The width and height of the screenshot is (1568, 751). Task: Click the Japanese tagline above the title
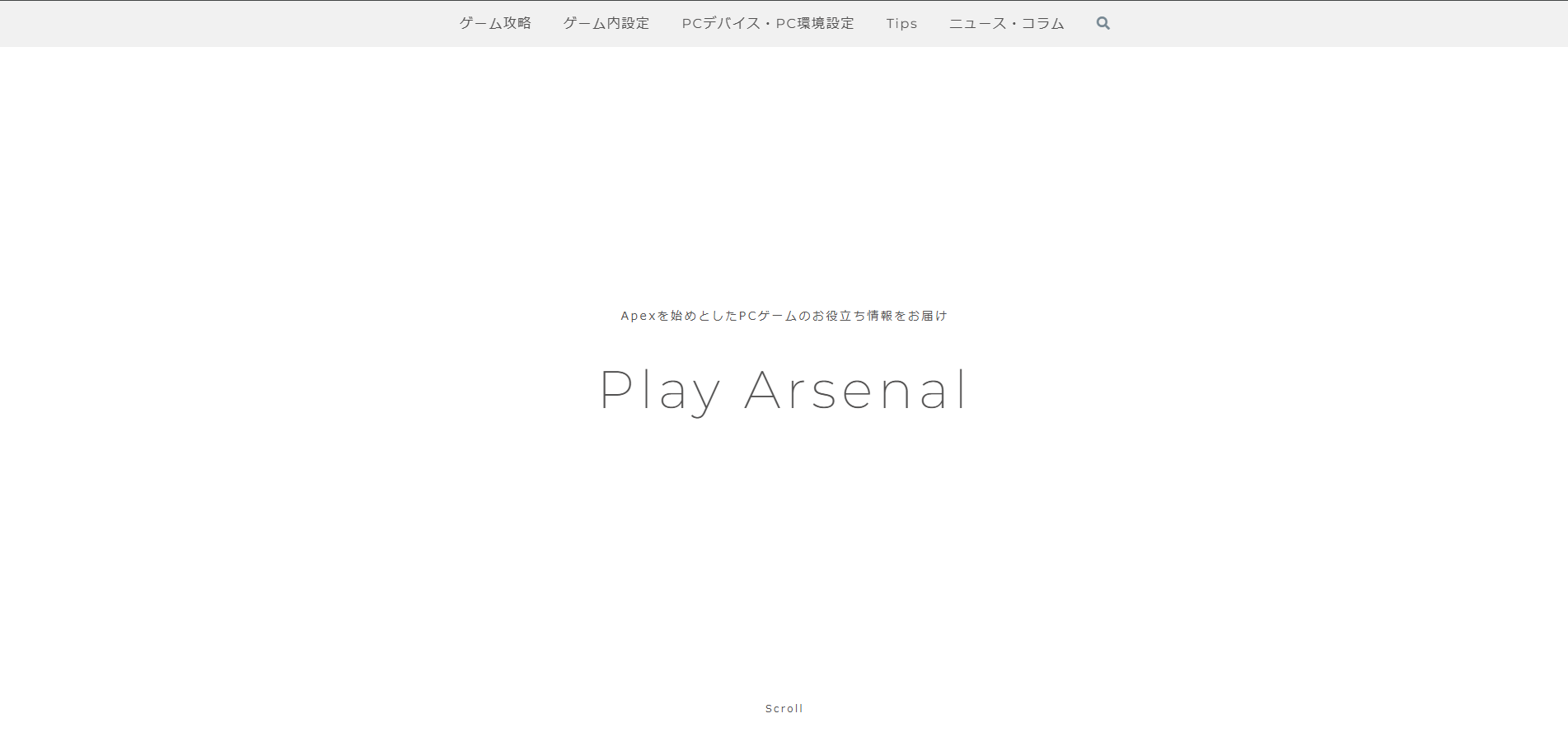click(784, 316)
